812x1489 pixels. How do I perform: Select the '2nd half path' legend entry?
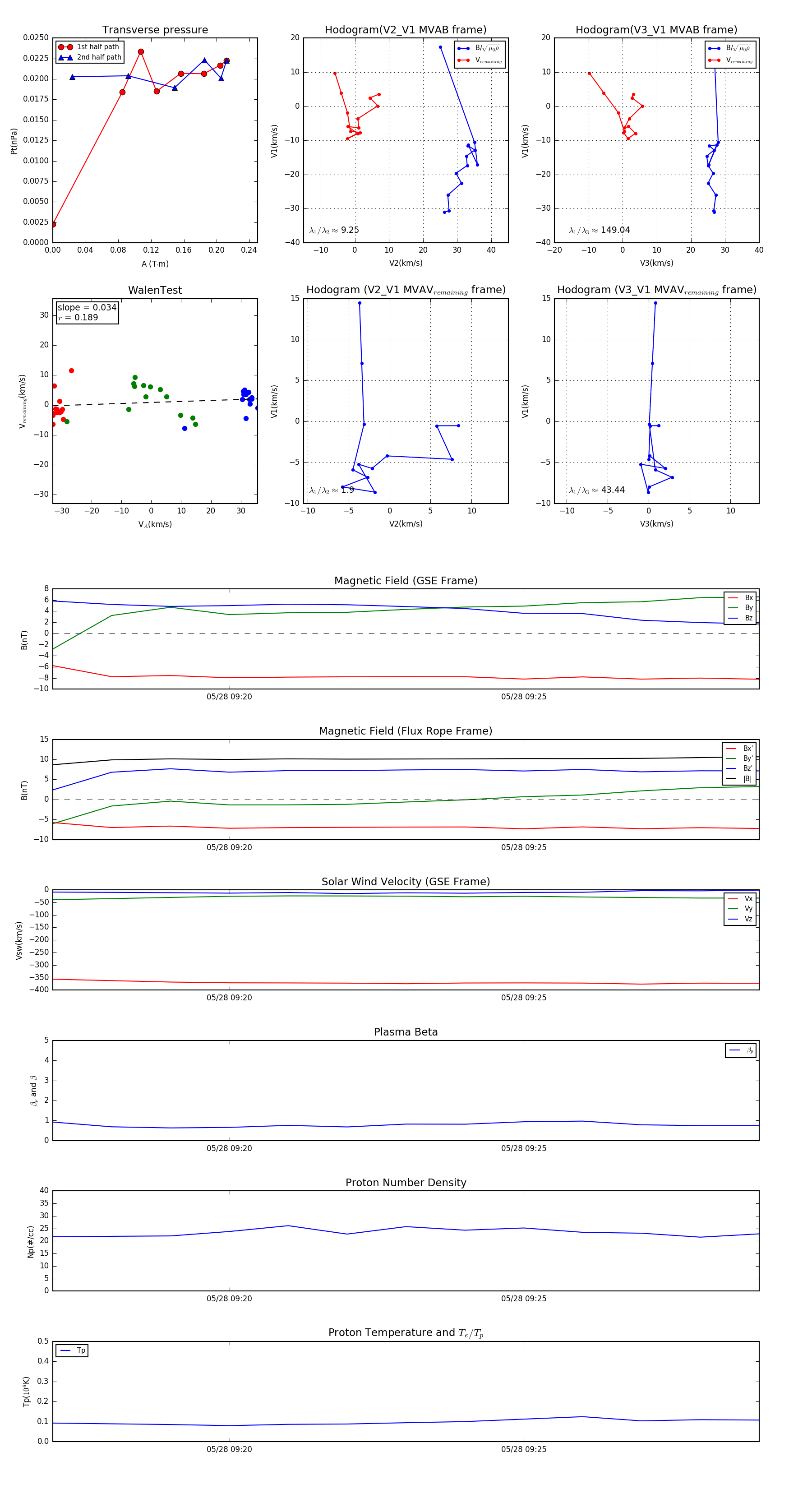pyautogui.click(x=90, y=57)
